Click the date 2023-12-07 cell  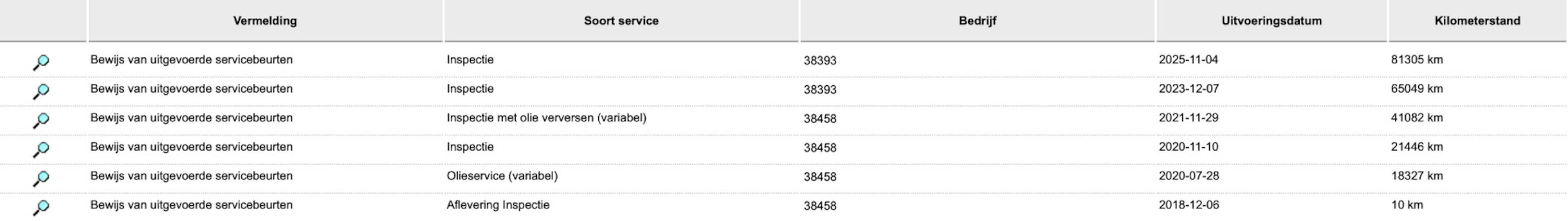[1188, 89]
